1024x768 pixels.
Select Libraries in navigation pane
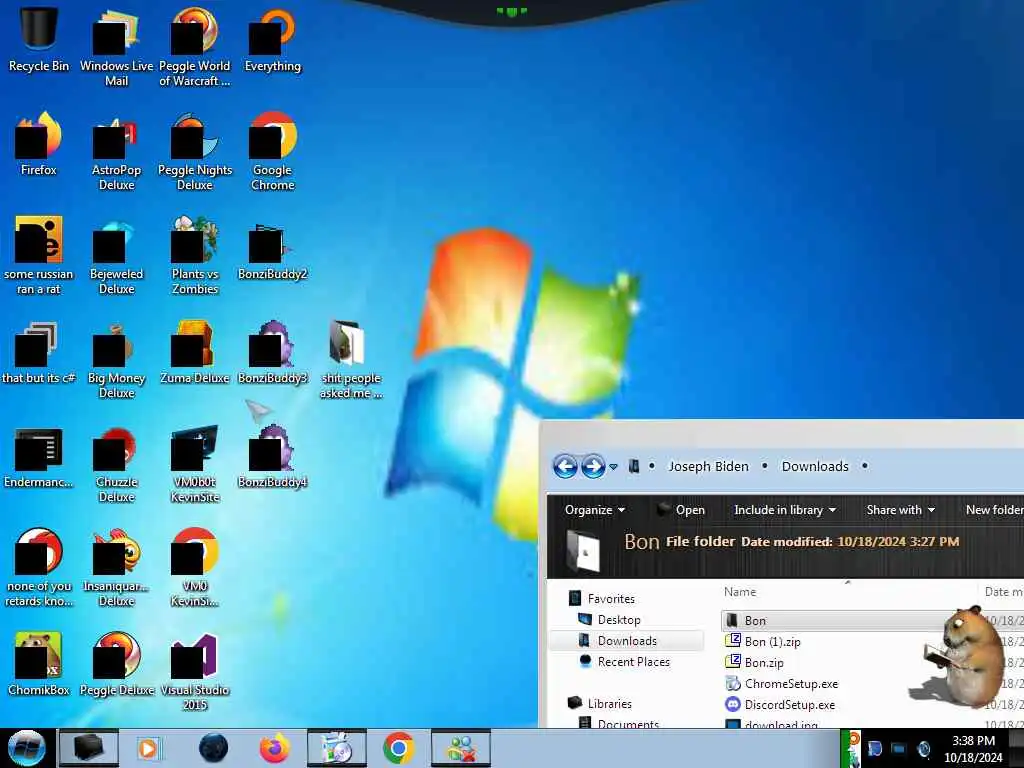600,703
